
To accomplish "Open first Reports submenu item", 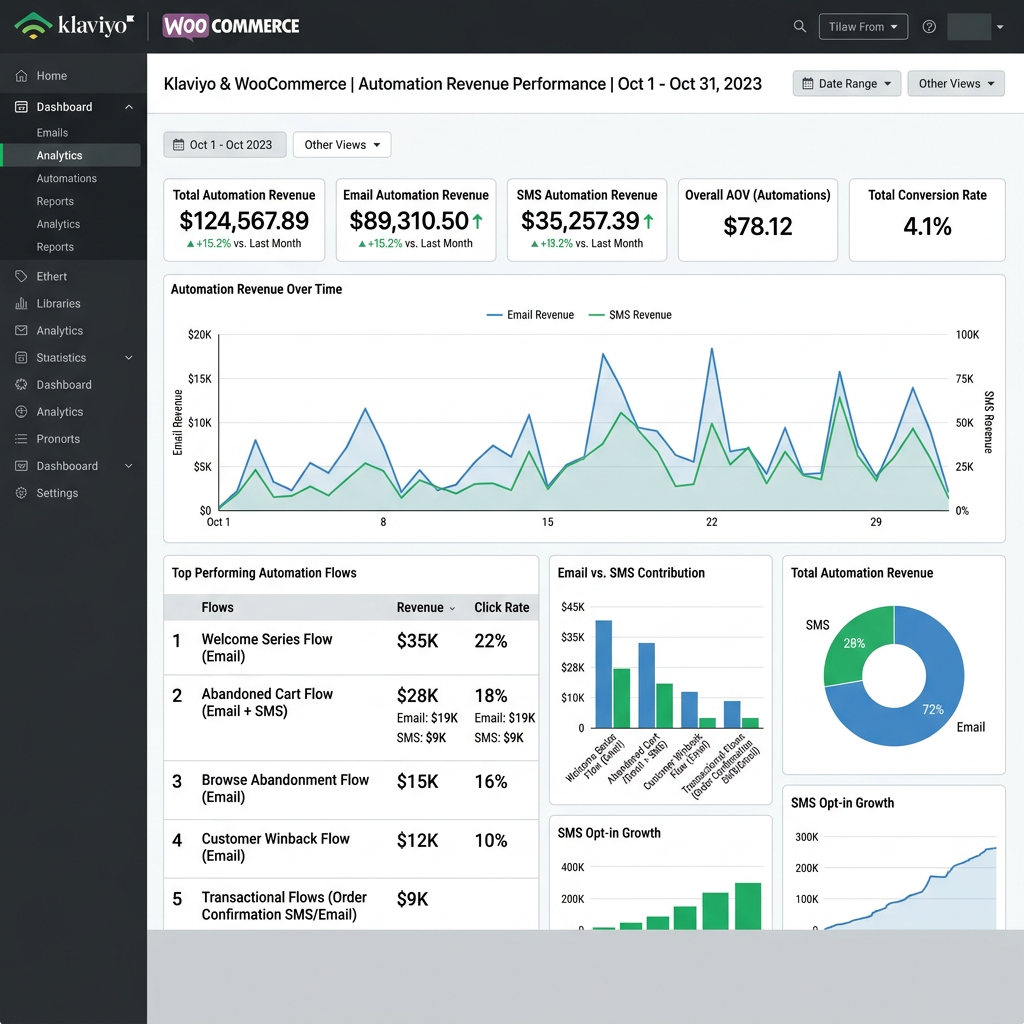I will [55, 201].
